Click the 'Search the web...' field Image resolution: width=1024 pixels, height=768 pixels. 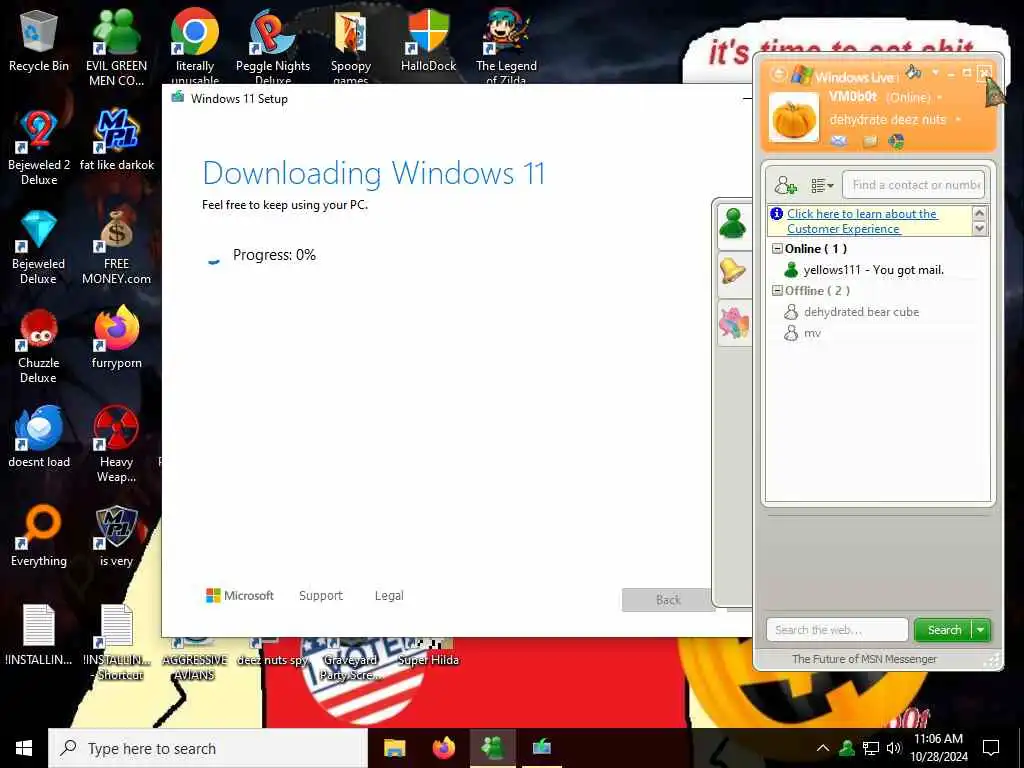837,630
